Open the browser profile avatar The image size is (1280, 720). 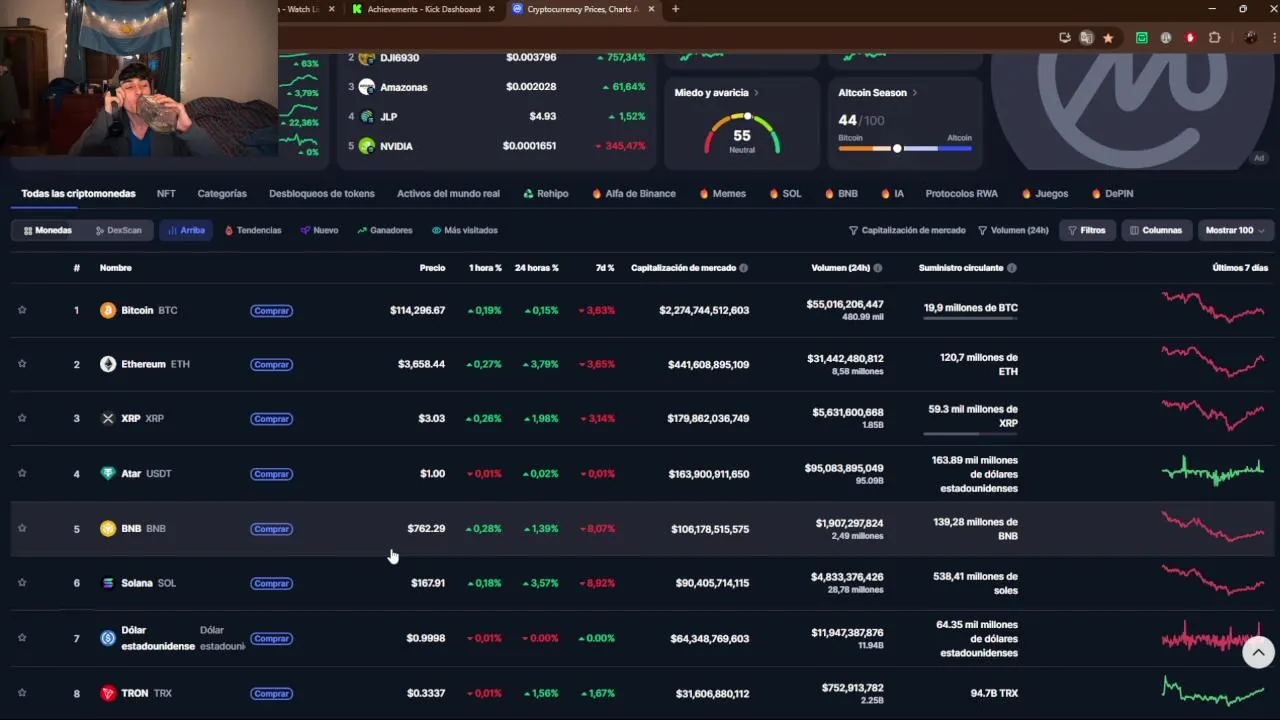(x=1250, y=38)
